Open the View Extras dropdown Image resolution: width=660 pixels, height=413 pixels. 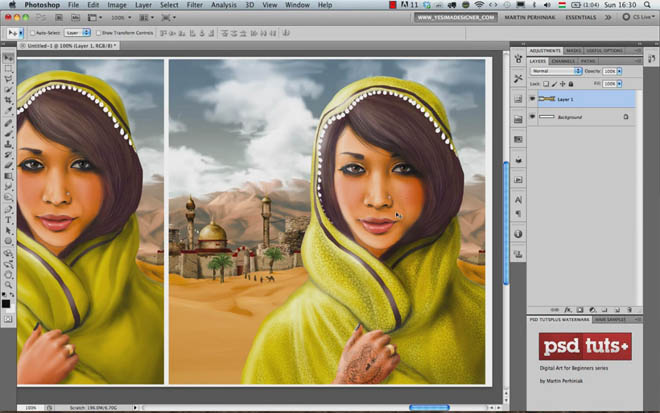click(95, 18)
